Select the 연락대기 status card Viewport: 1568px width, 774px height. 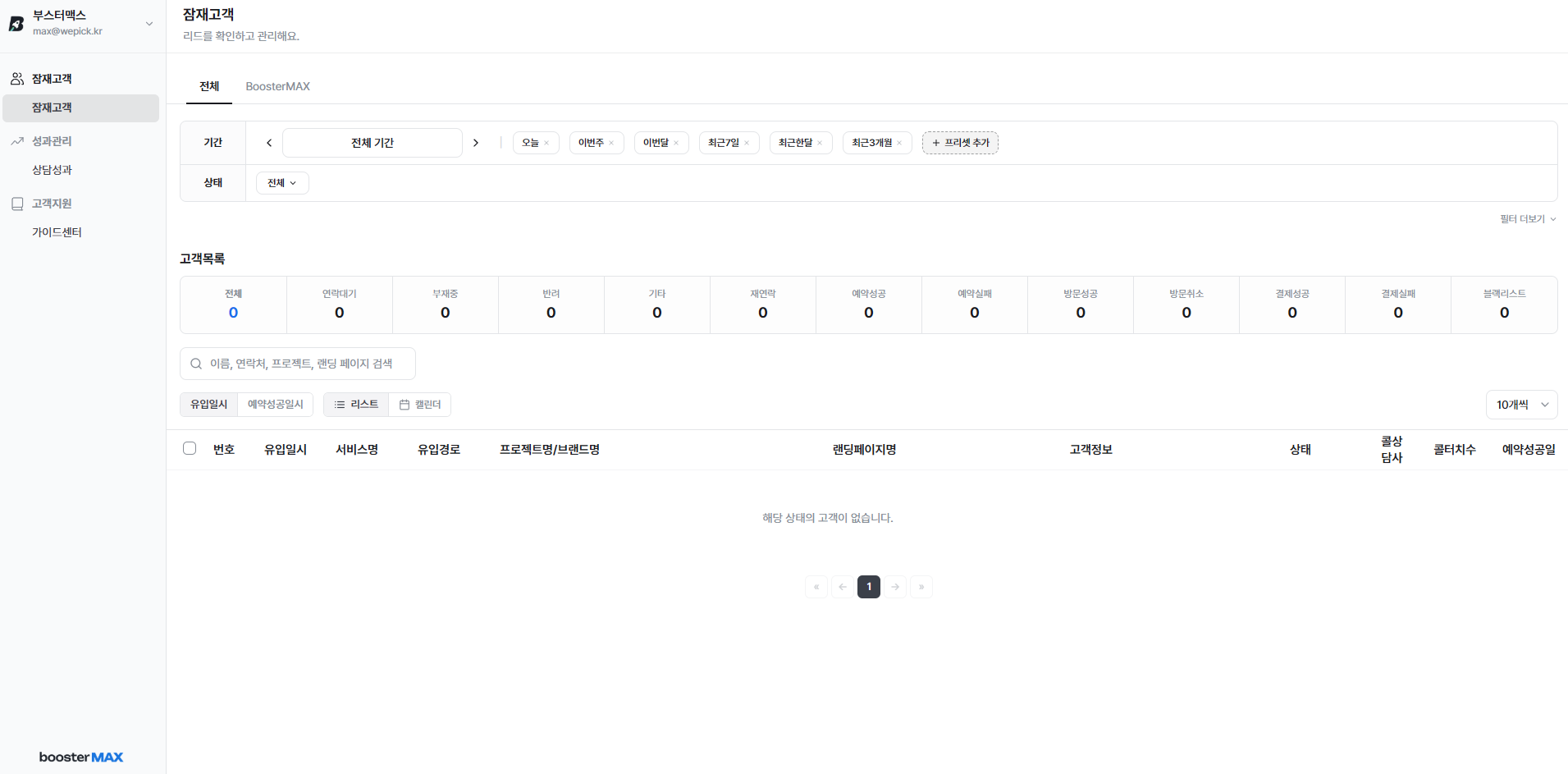coord(340,305)
